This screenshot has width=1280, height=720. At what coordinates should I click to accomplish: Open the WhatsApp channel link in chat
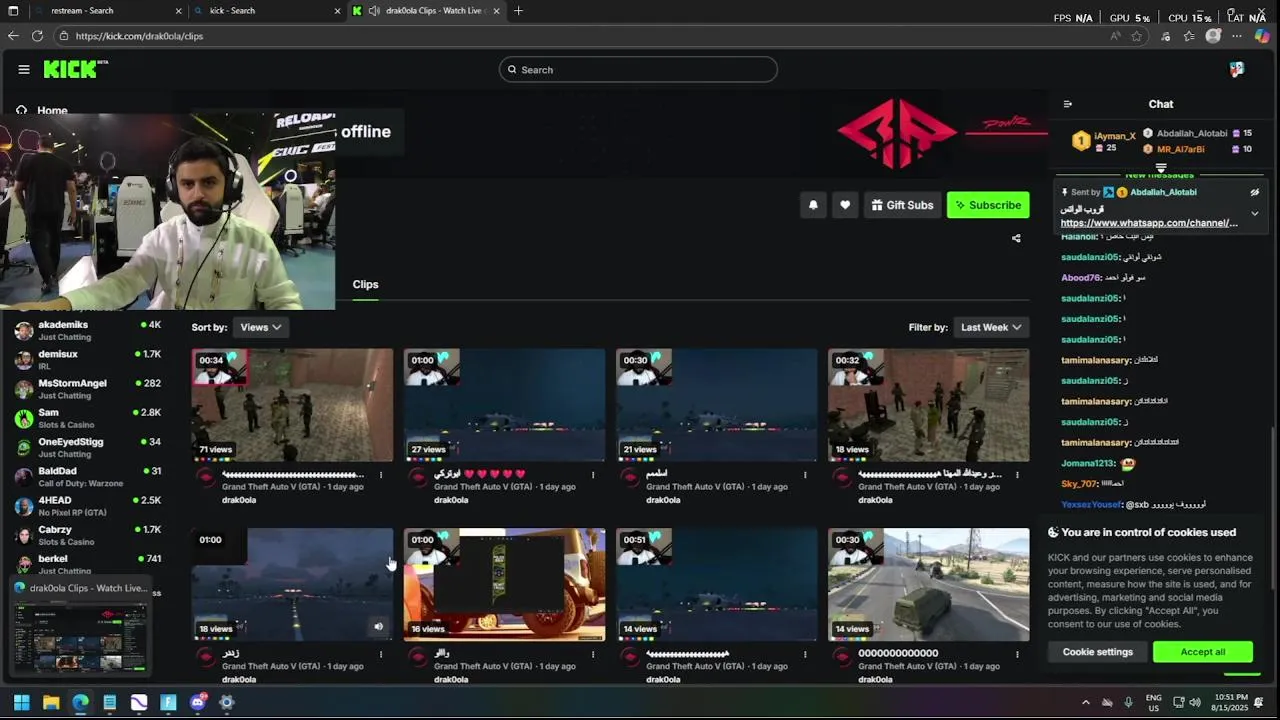[1149, 223]
